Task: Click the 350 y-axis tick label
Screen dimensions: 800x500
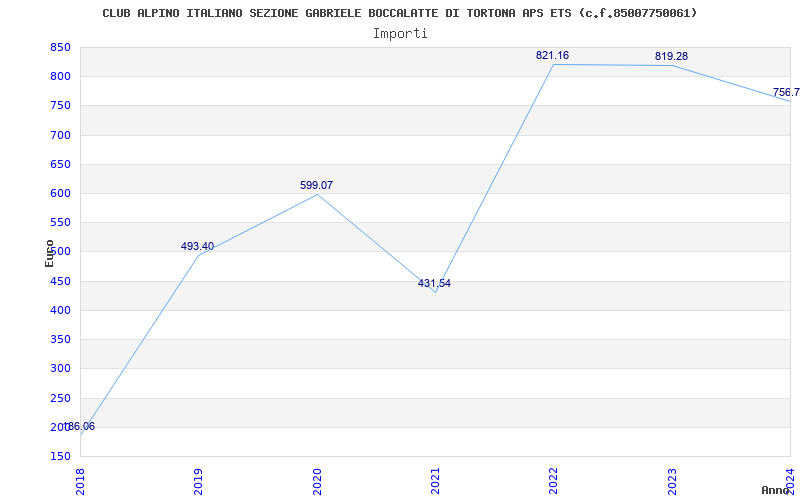Action: (60, 339)
